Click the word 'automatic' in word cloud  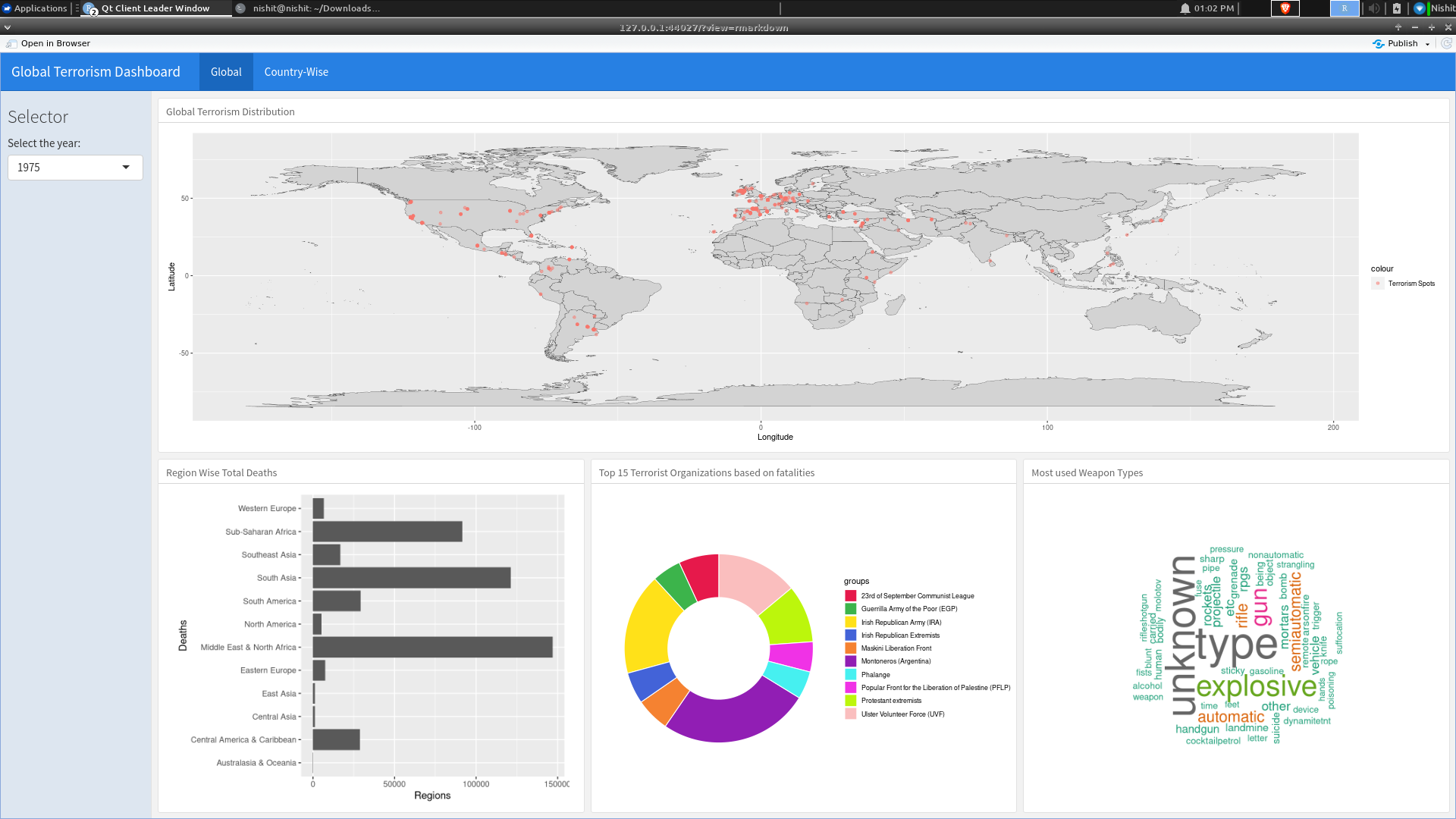click(x=1231, y=717)
